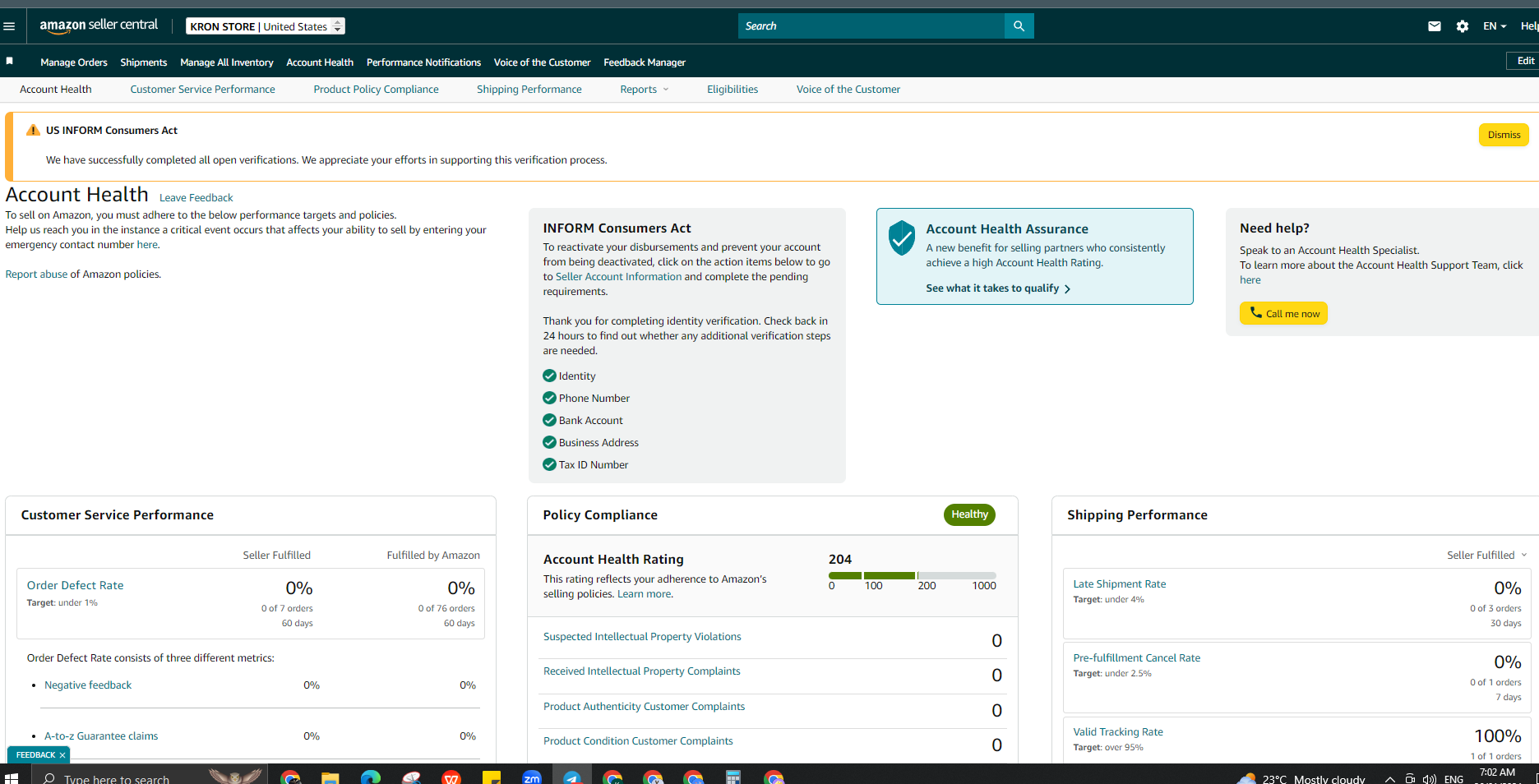Screen dimensions: 1539x784
Task: Go to Manage All Inventory
Action: pyautogui.click(x=227, y=62)
